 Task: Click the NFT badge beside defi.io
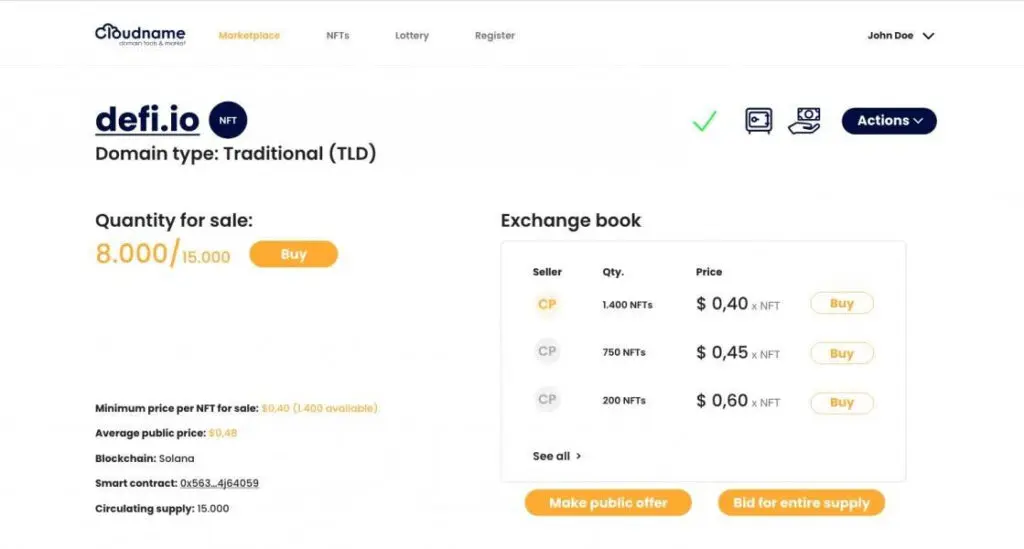(x=228, y=121)
